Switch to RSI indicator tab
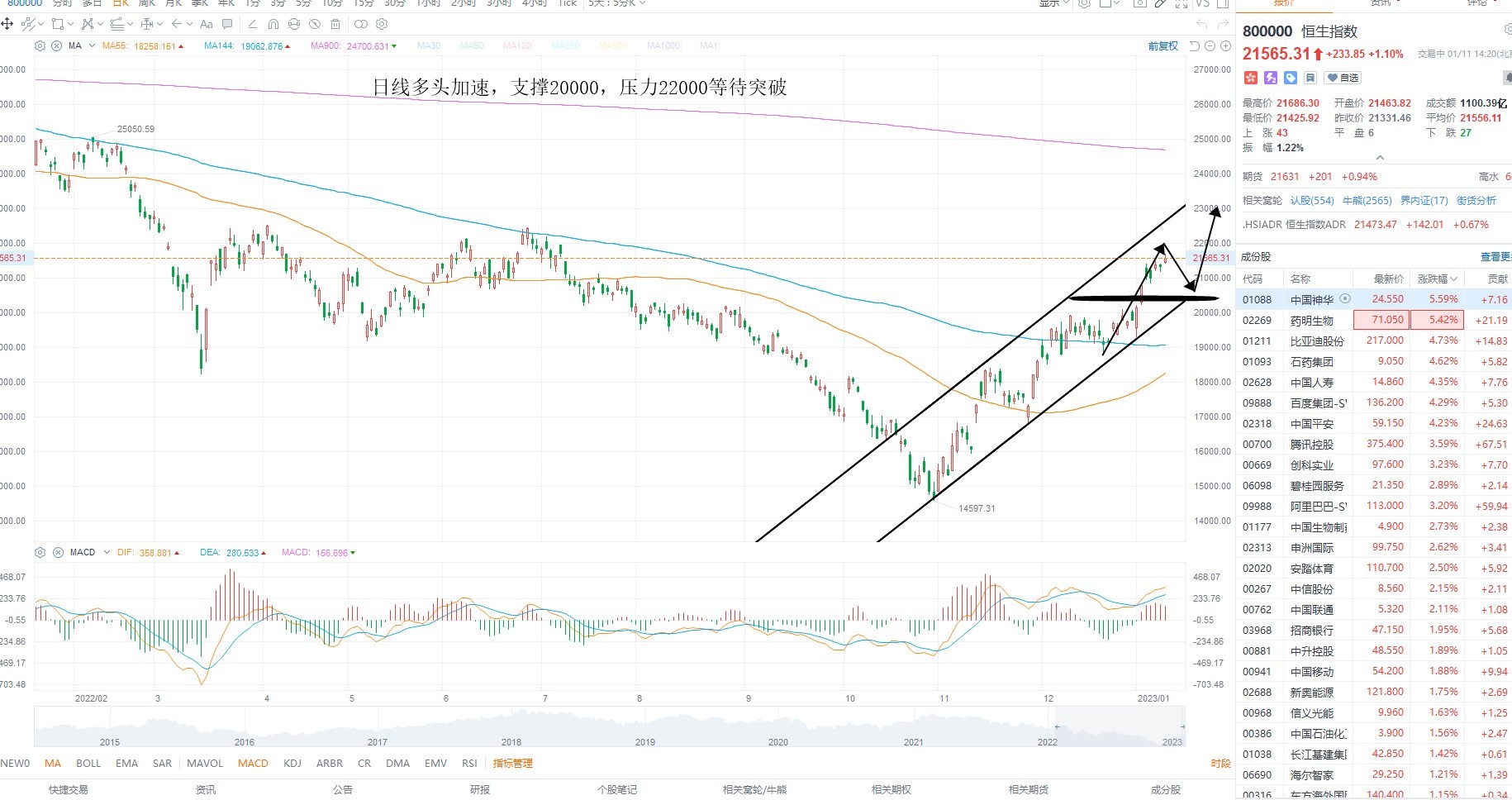Image resolution: width=1512 pixels, height=800 pixels. (469, 764)
